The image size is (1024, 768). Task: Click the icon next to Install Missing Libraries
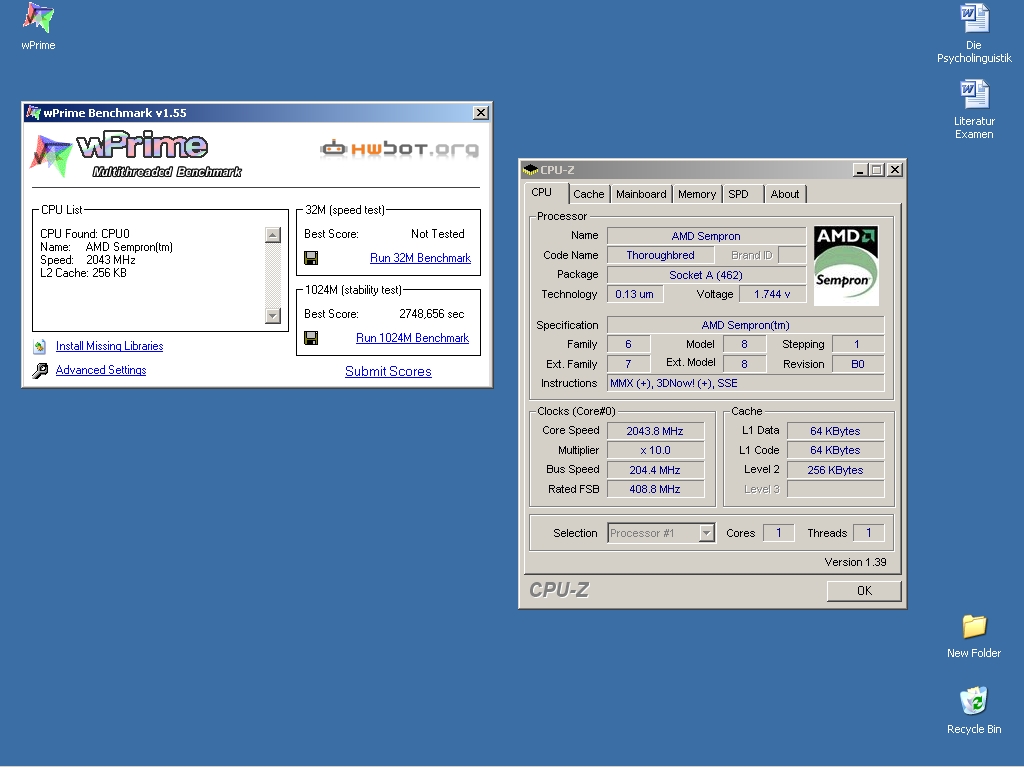(x=40, y=346)
